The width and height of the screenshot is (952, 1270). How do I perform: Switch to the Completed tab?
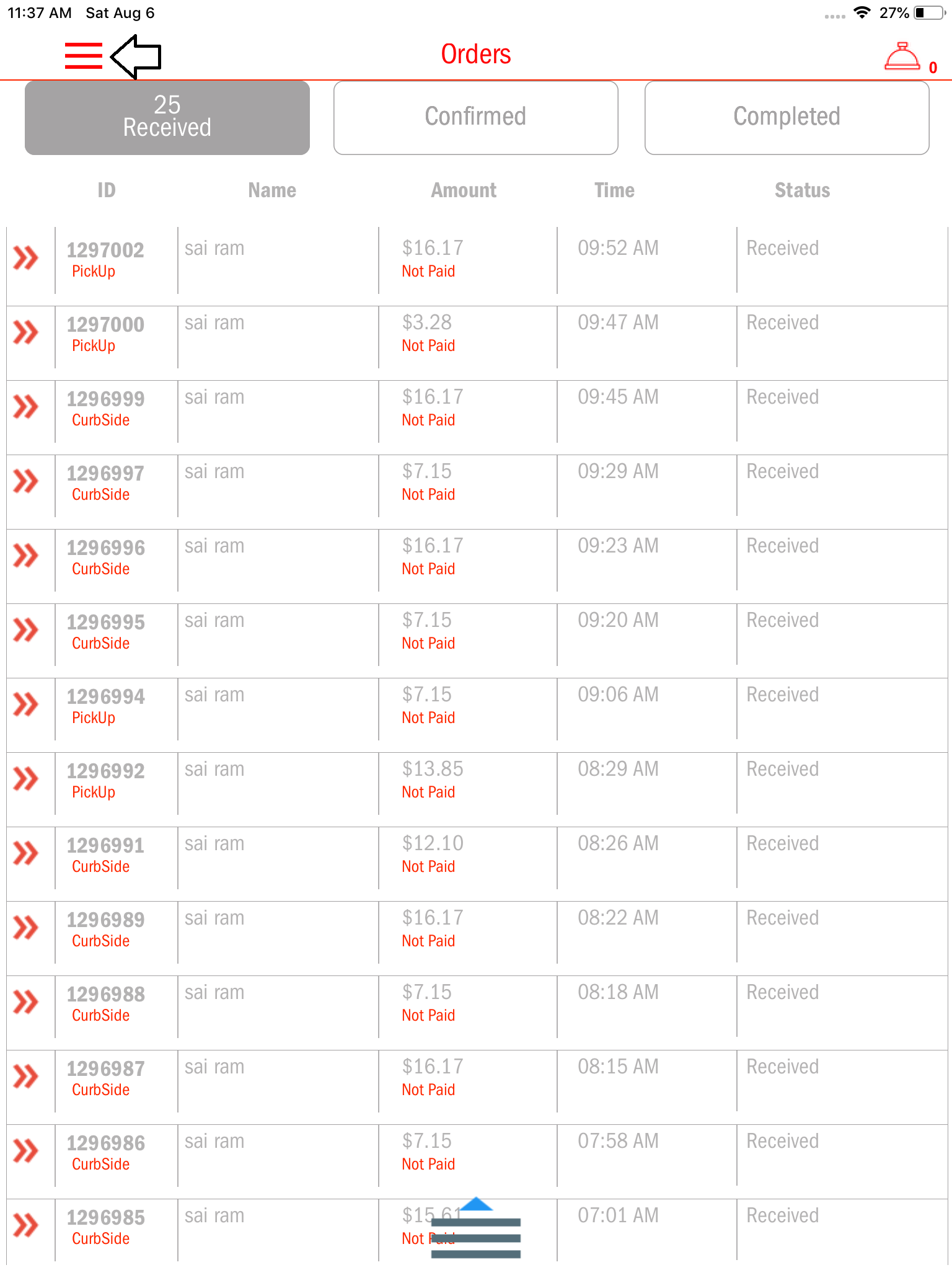click(787, 117)
